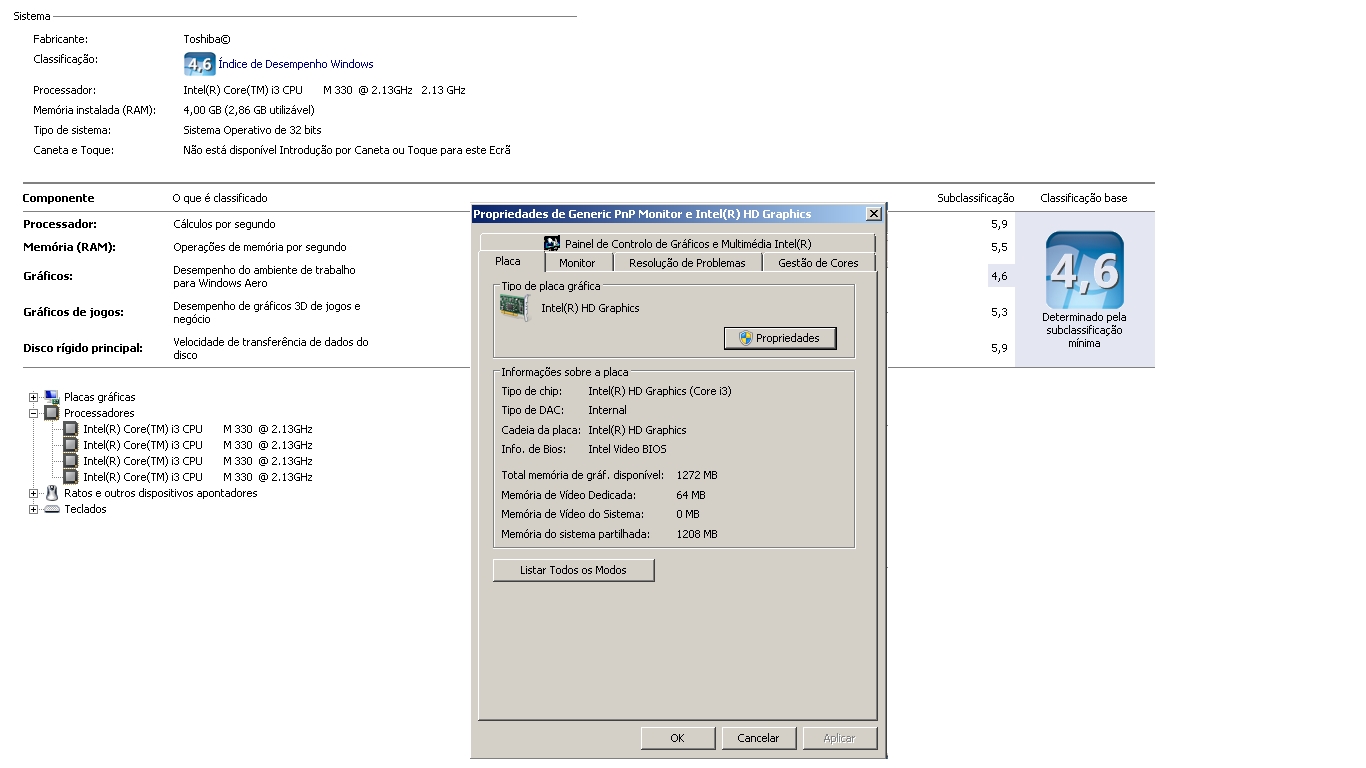Click the mouse icon beside Ratos e outros dispositivos

tap(52, 493)
